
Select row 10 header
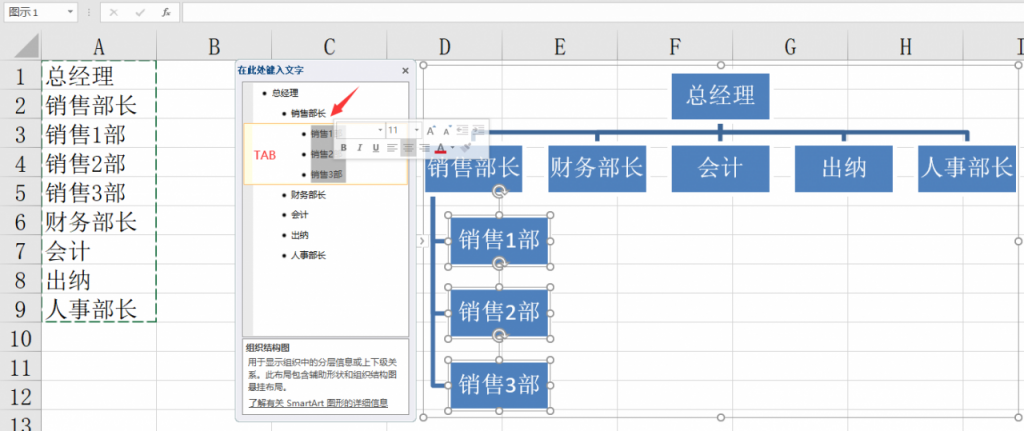(x=20, y=339)
